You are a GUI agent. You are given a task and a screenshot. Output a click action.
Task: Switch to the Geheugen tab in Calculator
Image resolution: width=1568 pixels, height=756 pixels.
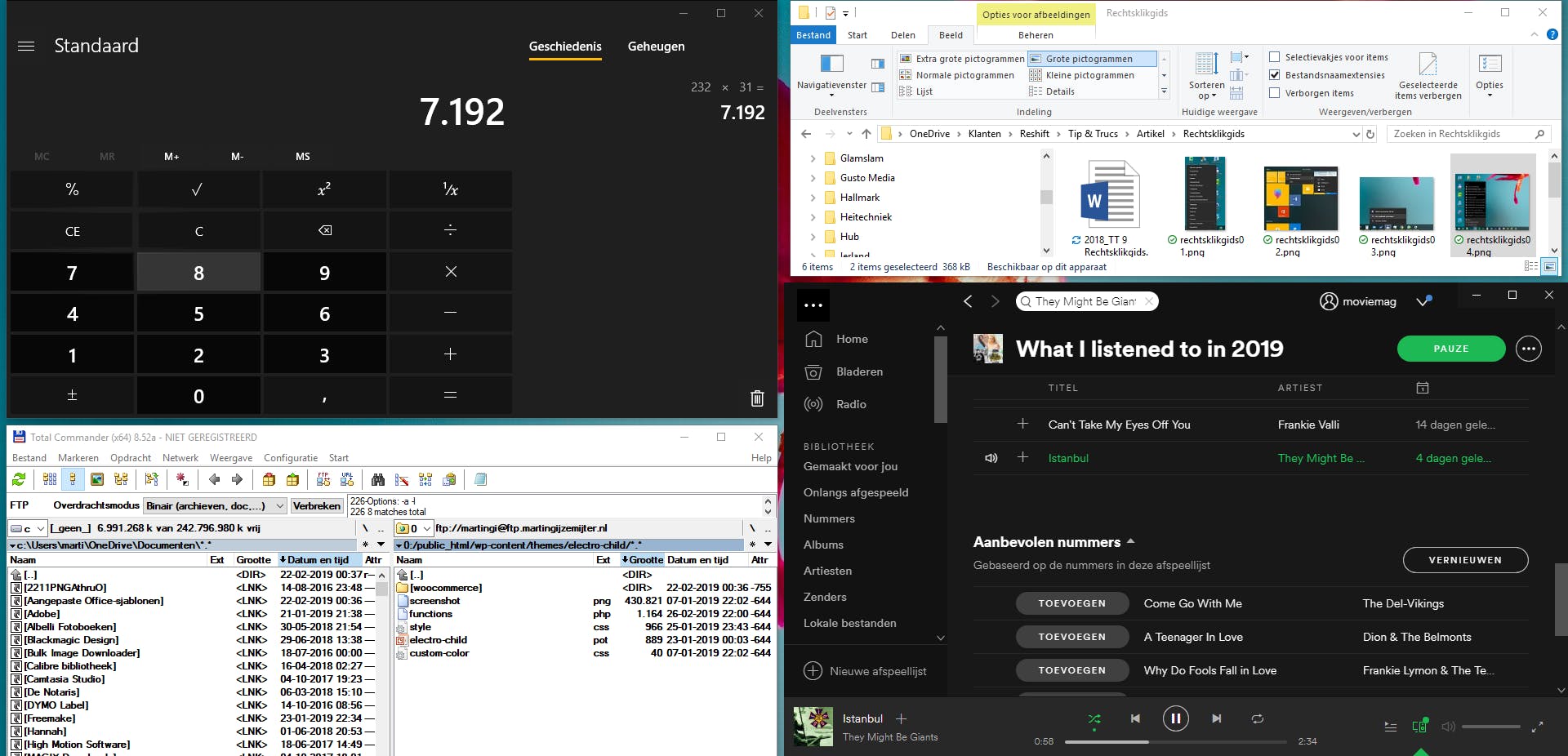tap(656, 47)
